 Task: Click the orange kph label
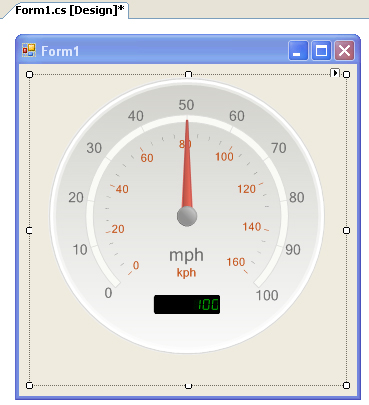coord(186,273)
